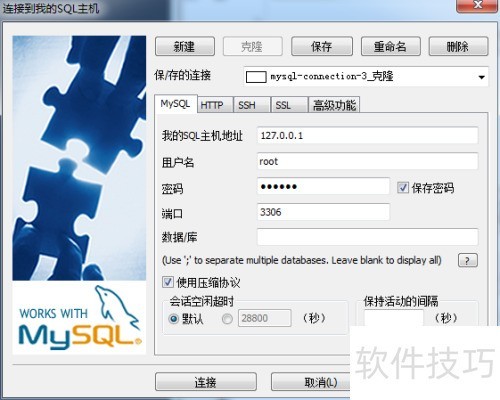The height and width of the screenshot is (400, 500).
Task: Click the 重命名 button
Action: tap(391, 46)
